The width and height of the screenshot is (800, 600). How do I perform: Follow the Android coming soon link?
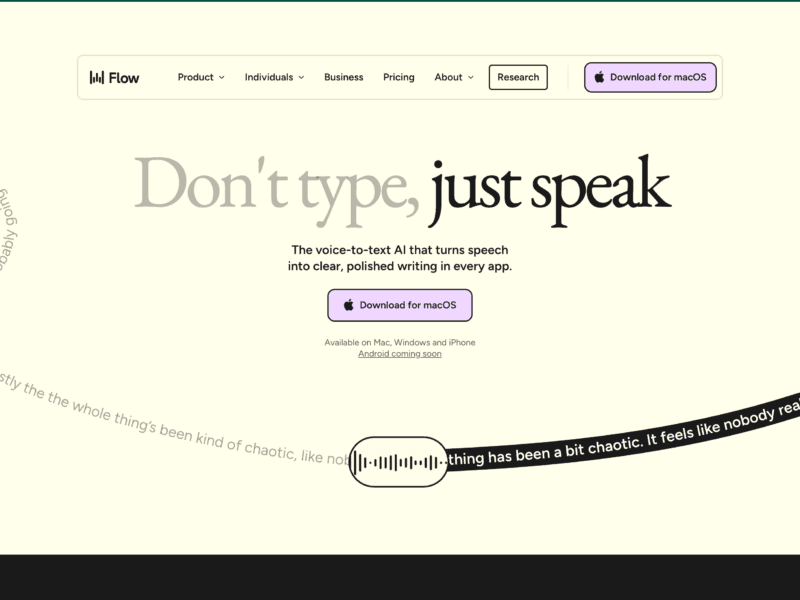click(x=400, y=354)
